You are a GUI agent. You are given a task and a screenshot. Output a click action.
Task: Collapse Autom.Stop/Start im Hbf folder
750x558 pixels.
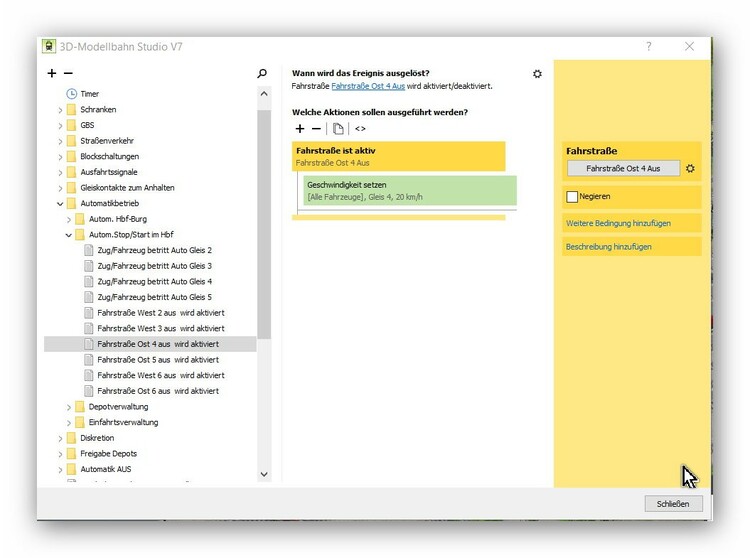point(69,235)
